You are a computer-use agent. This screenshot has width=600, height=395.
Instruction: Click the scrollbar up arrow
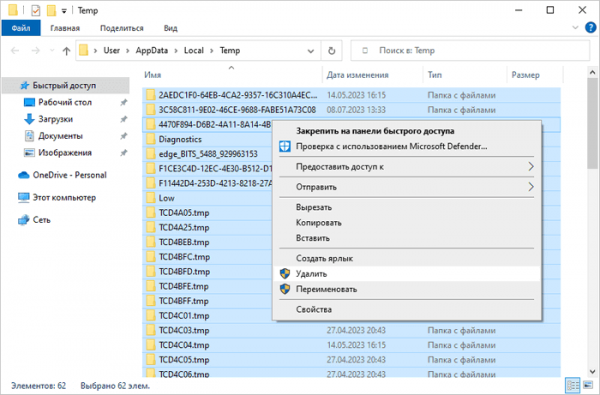(592, 72)
